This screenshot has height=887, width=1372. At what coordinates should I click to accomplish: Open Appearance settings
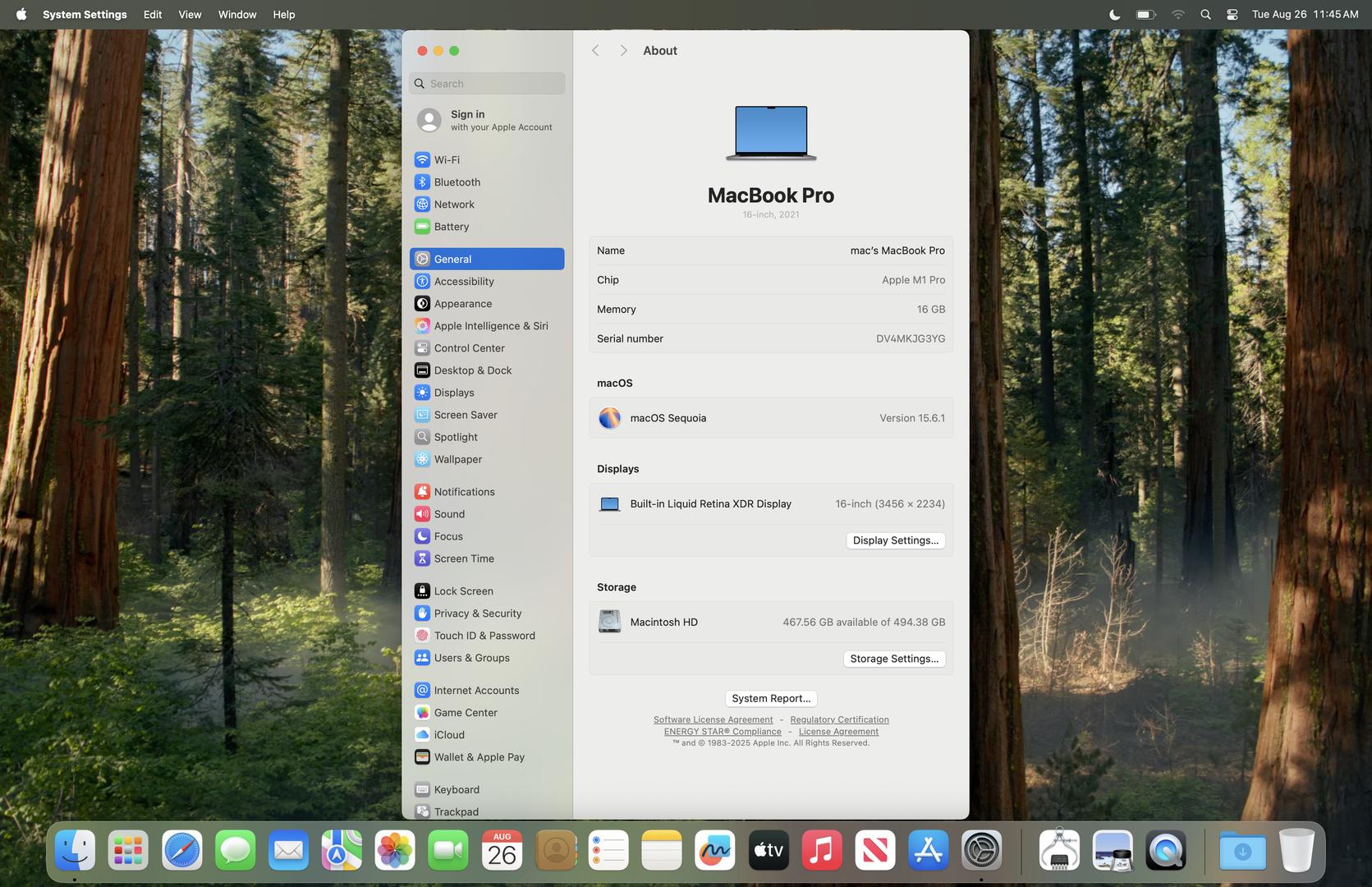coord(487,303)
